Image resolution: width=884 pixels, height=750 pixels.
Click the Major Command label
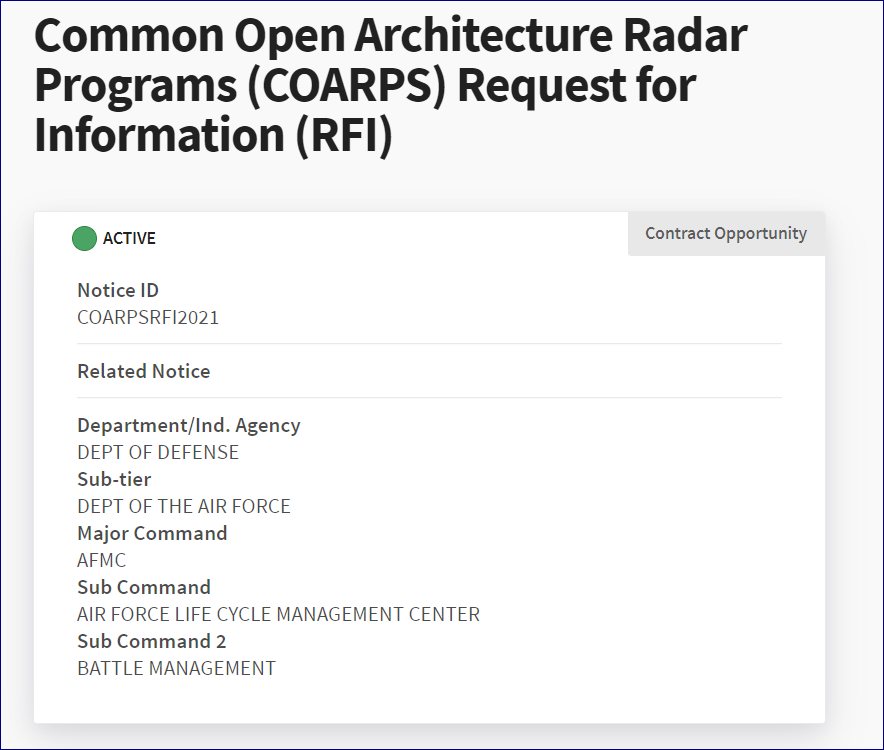152,533
